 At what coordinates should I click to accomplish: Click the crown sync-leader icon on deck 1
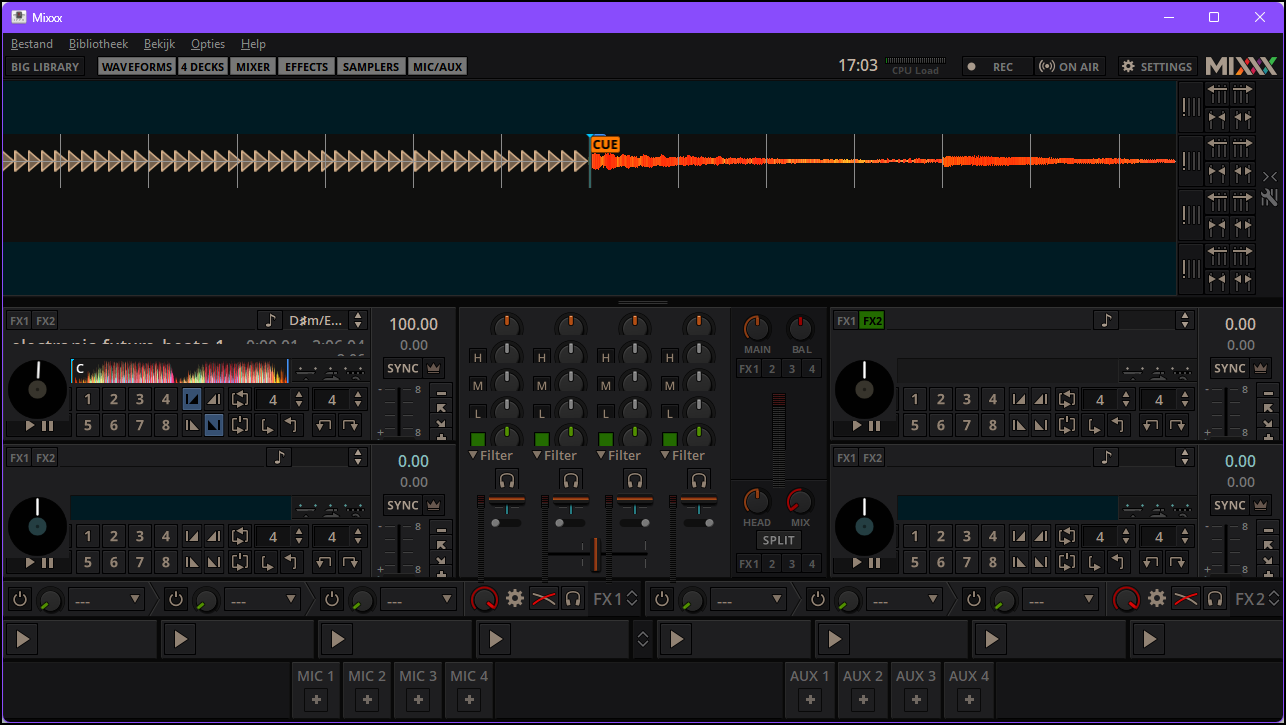(x=435, y=367)
